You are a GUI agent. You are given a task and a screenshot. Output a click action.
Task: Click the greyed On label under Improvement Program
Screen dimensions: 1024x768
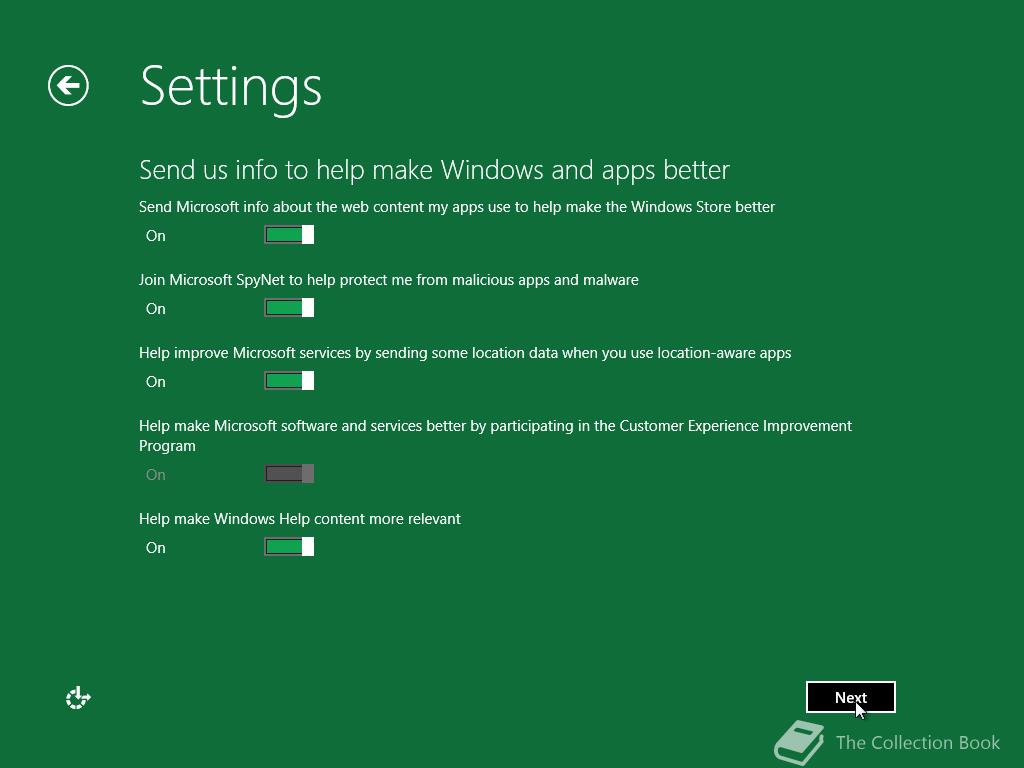[155, 475]
